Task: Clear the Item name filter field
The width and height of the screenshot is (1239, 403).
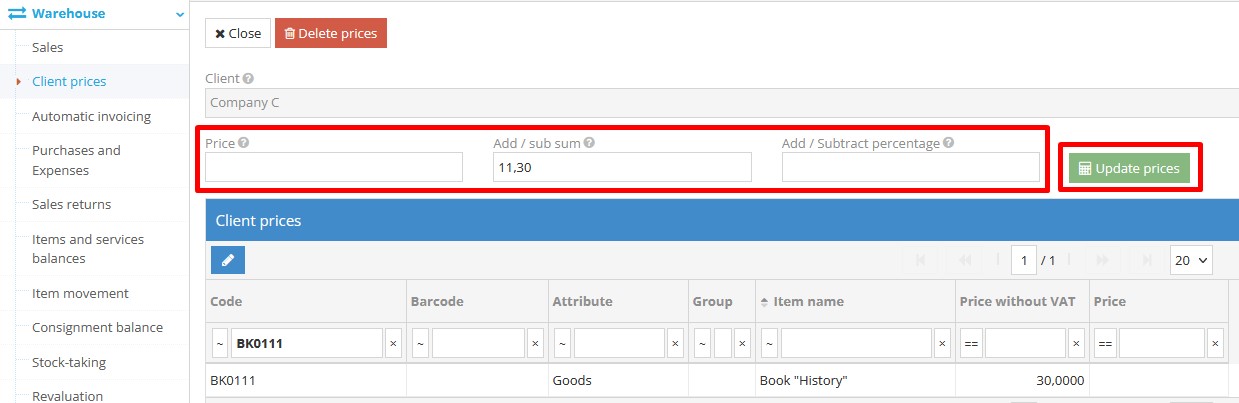Action: coord(942,344)
